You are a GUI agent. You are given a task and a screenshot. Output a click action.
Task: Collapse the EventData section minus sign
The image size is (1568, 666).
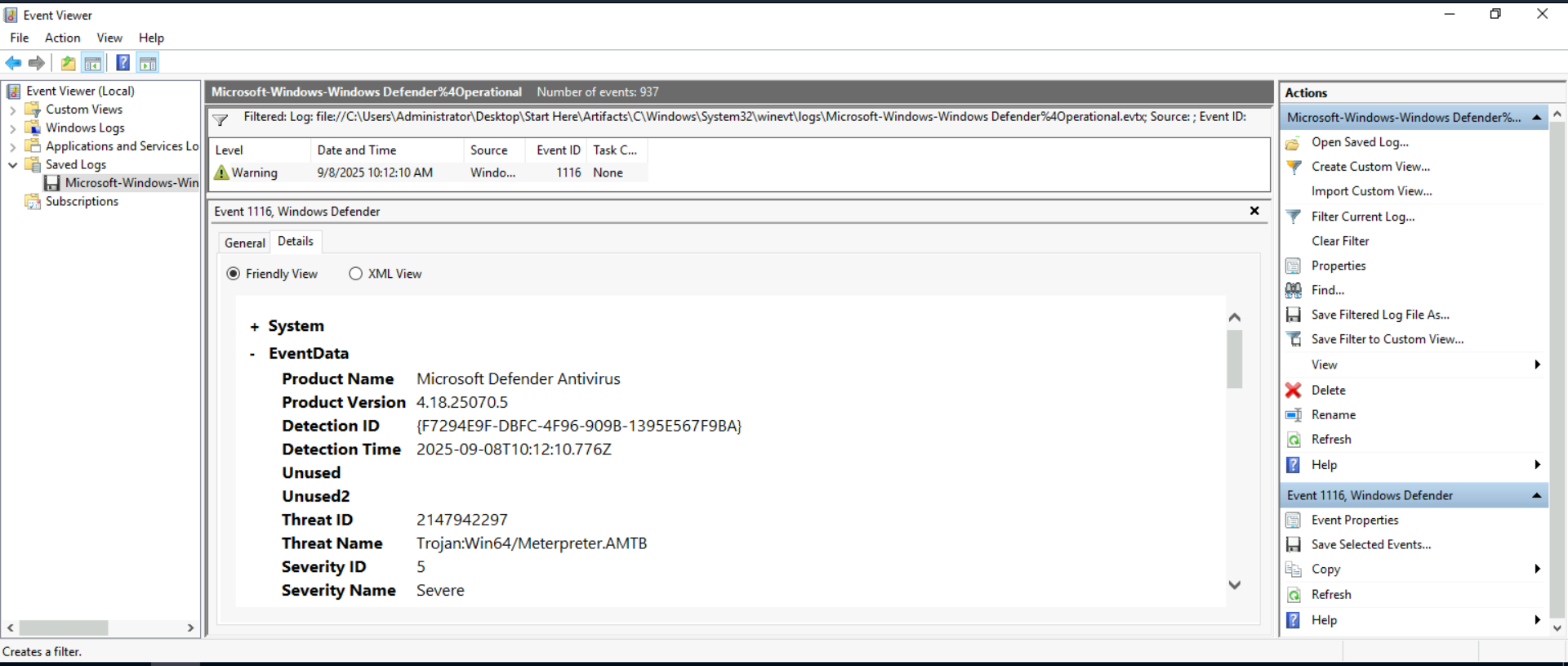252,354
